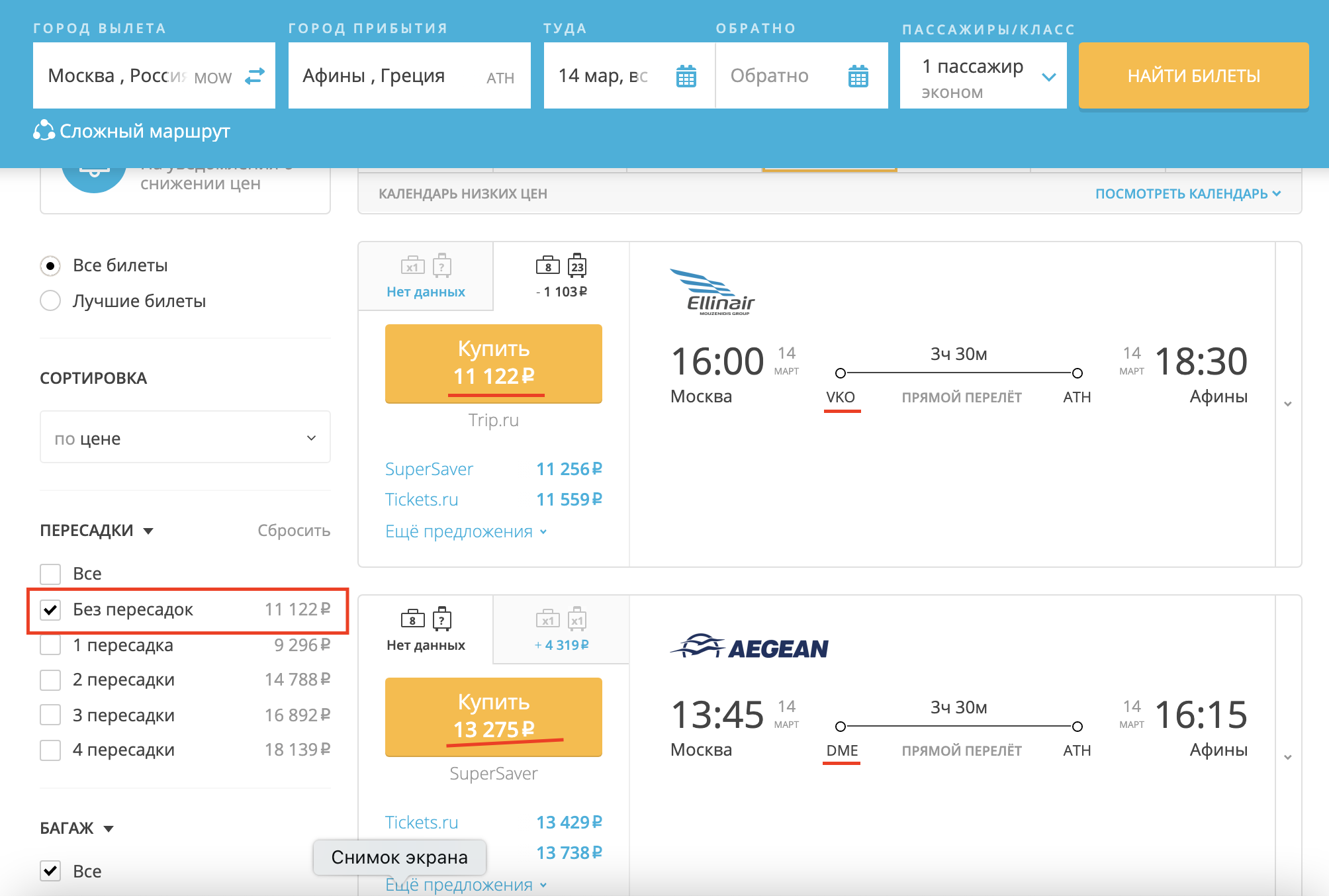The width and height of the screenshot is (1329, 896).
Task: Open the departure date calendar icon
Action: 686,76
